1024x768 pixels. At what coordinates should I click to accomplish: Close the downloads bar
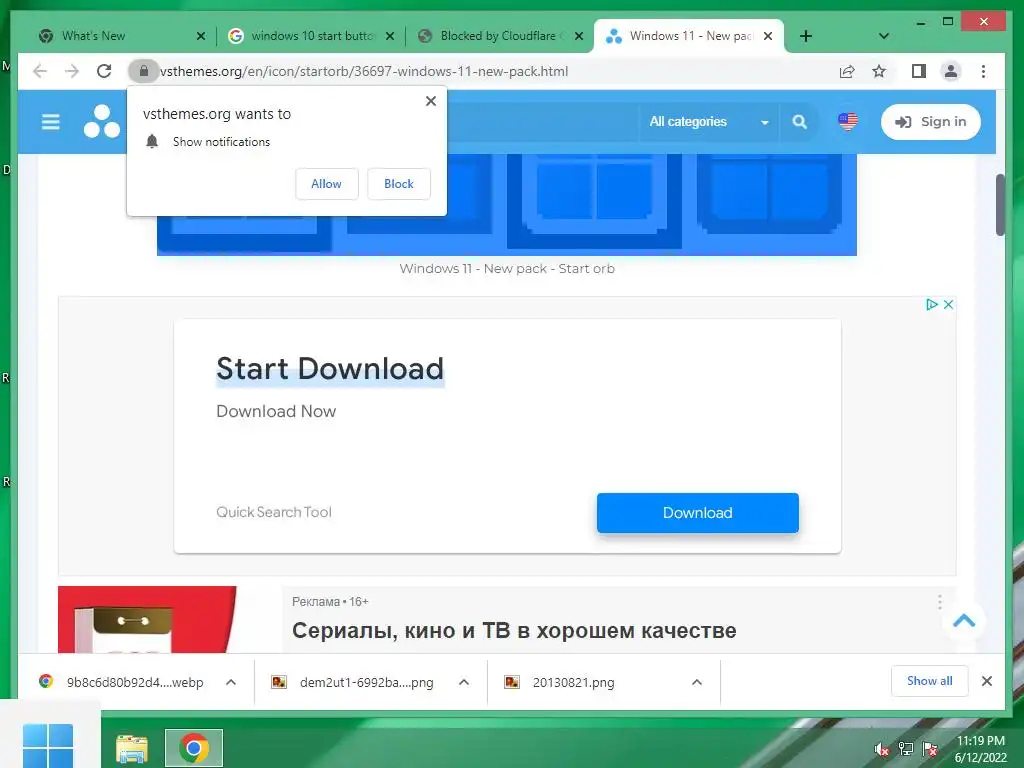click(987, 681)
